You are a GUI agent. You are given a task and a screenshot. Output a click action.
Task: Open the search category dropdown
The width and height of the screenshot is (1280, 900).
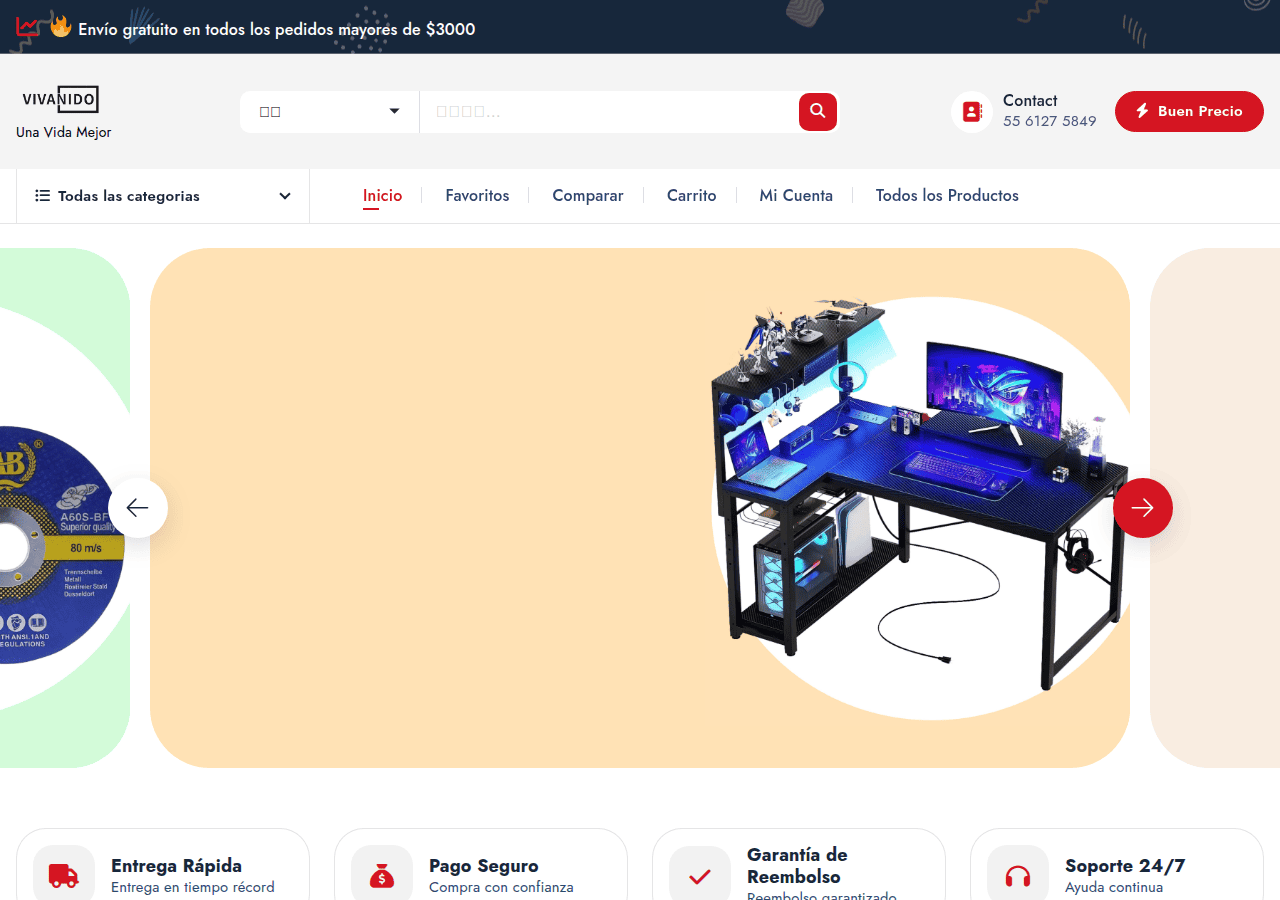pyautogui.click(x=329, y=111)
